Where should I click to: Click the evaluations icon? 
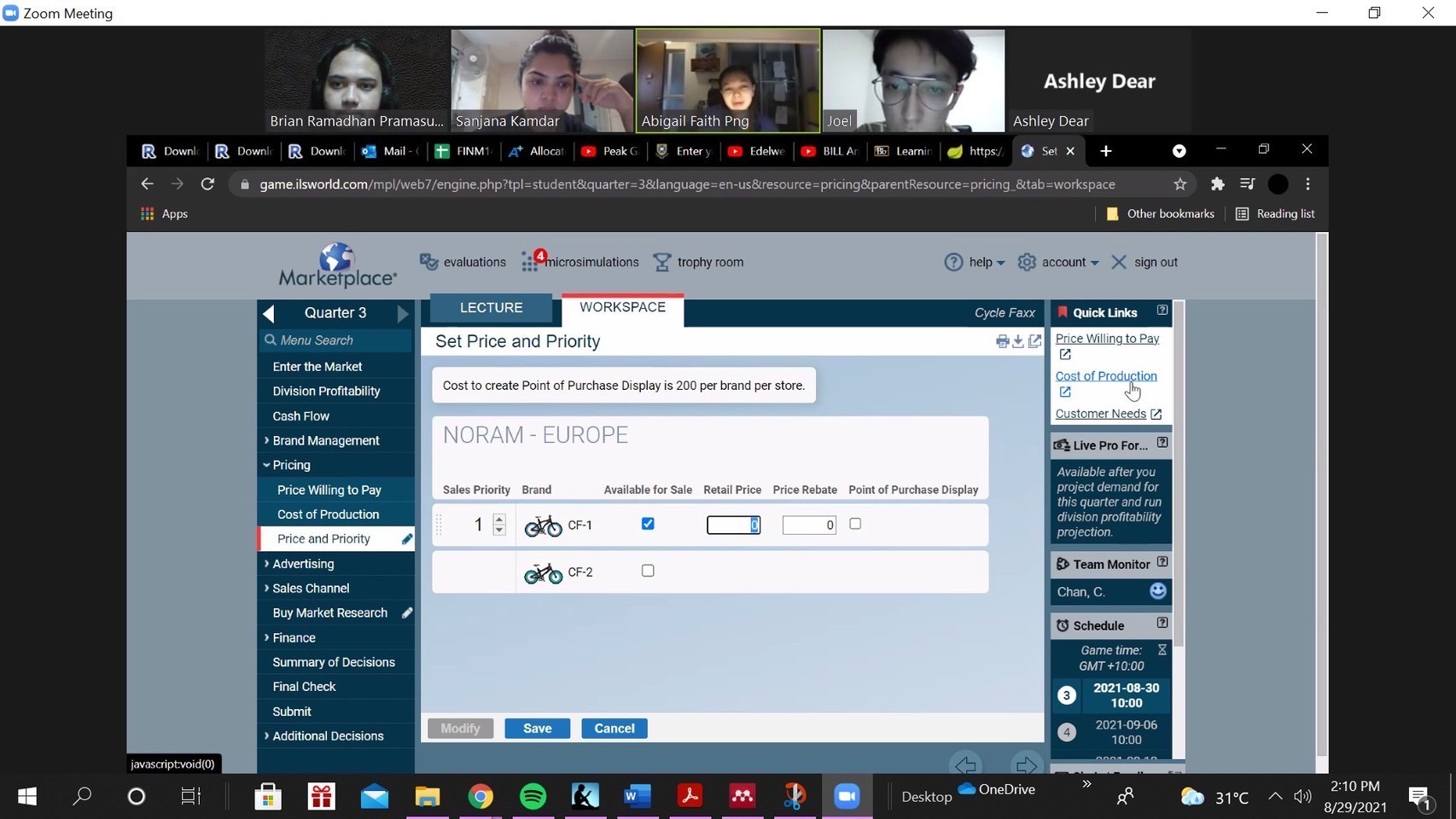pos(428,262)
